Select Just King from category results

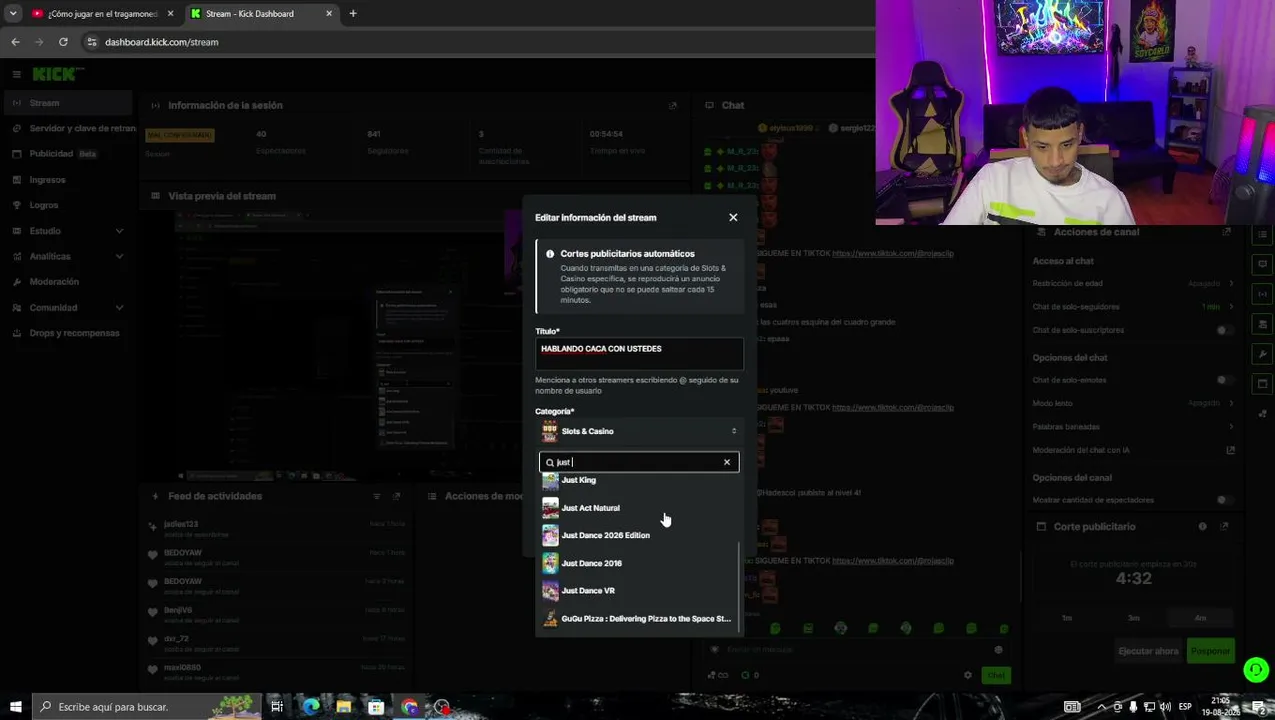tap(637, 480)
